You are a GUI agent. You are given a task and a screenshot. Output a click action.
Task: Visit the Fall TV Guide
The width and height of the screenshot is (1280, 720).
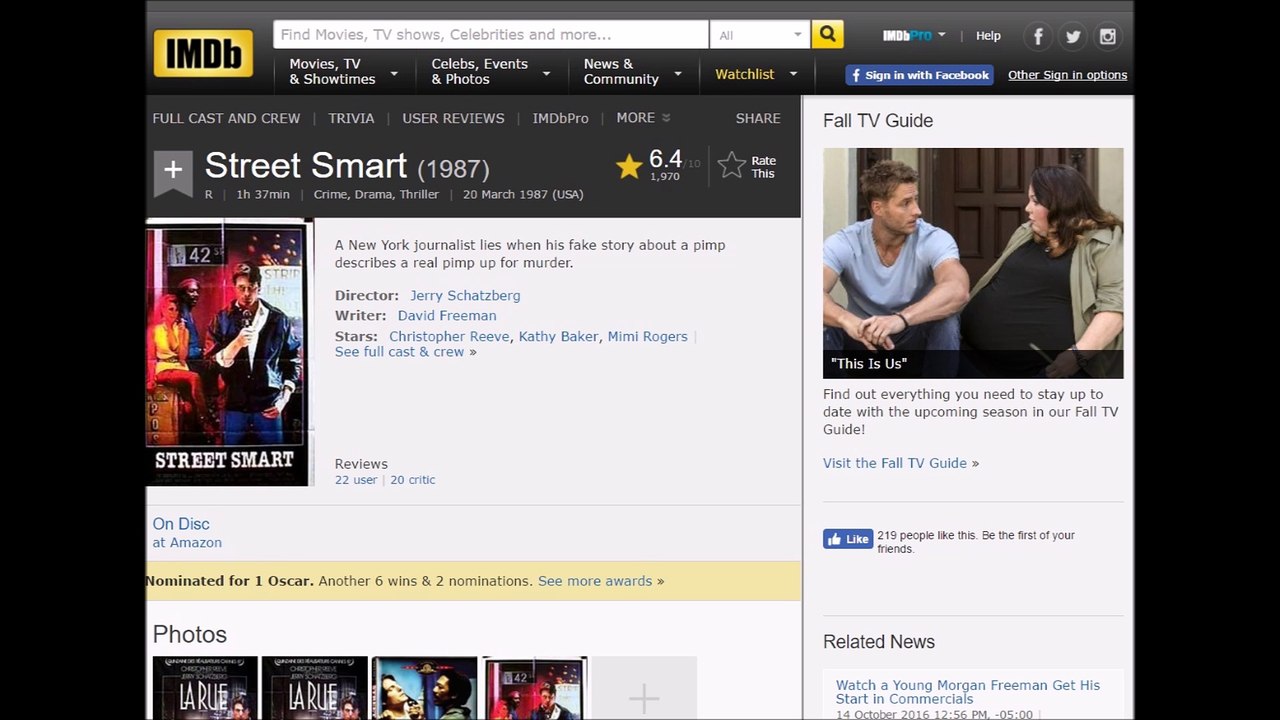[895, 463]
